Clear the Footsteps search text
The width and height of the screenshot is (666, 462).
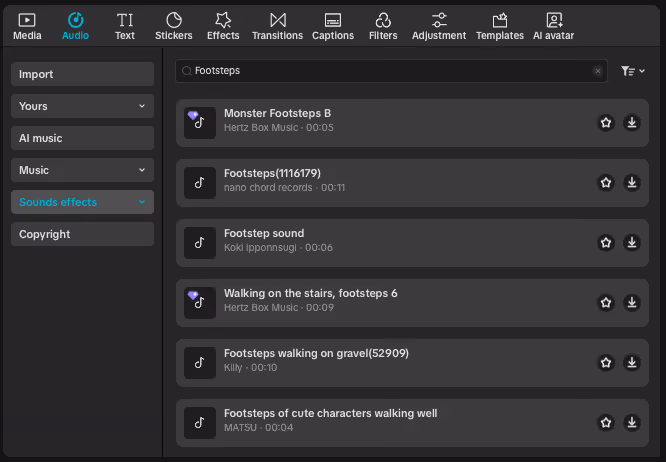tap(598, 71)
